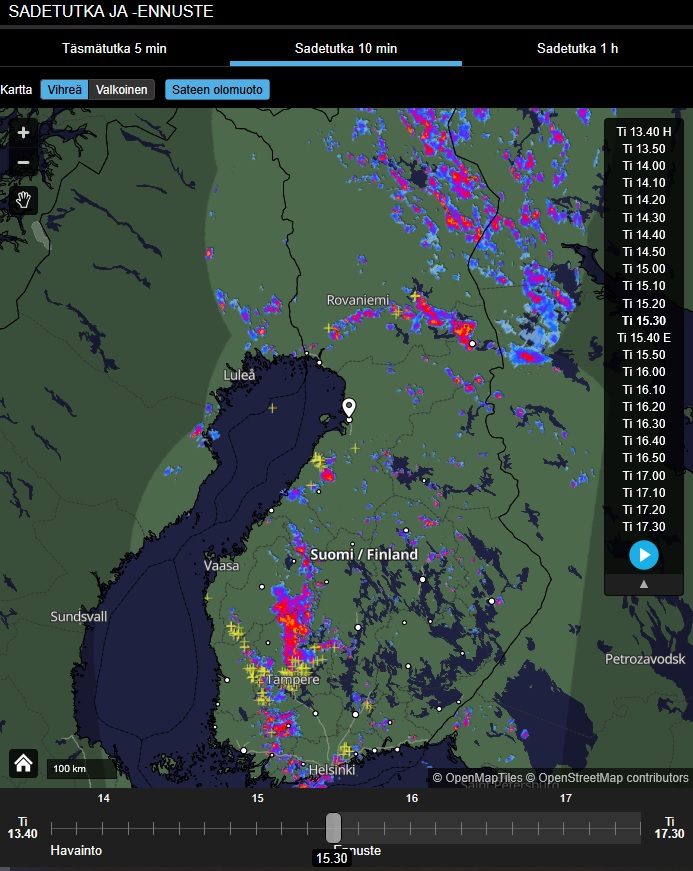693x871 pixels.
Task: Select Ti 14.40 frame
Action: [x=644, y=234]
